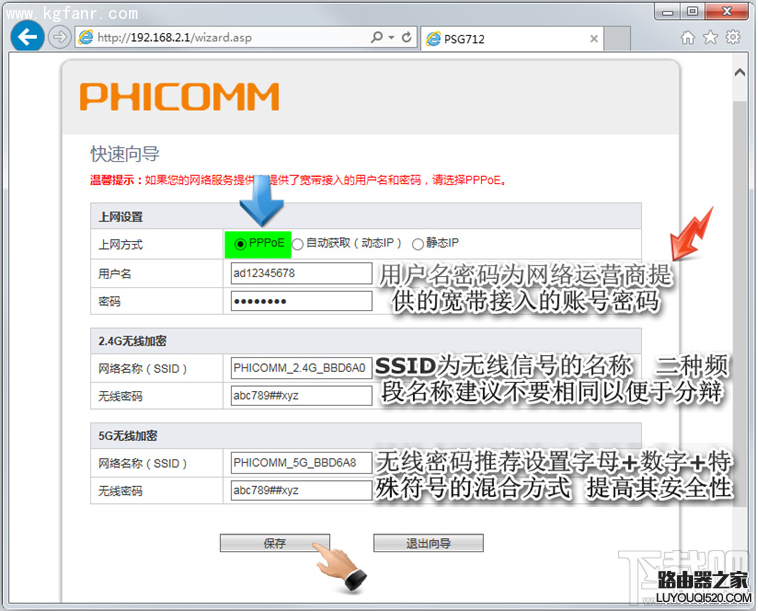This screenshot has height=611, width=758.
Task: Click the search magnifier in address bar
Action: [x=376, y=37]
